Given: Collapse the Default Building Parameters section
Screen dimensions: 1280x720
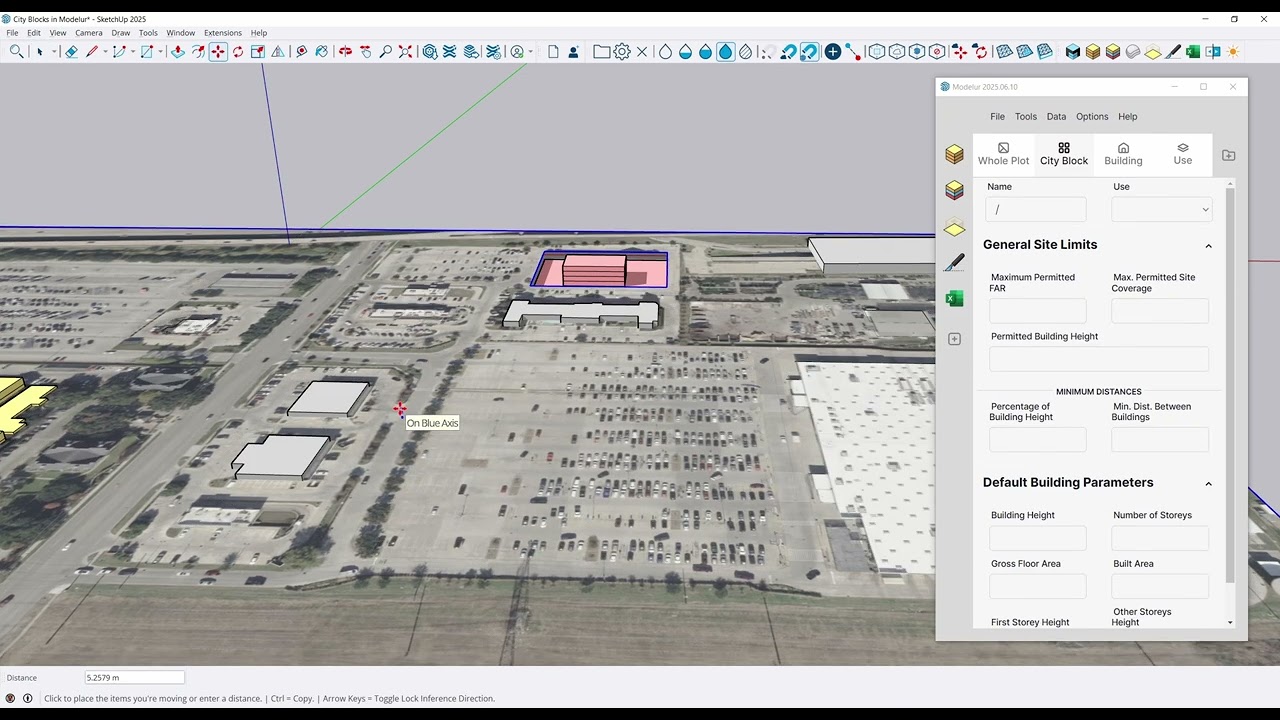Looking at the screenshot, I should [1208, 483].
